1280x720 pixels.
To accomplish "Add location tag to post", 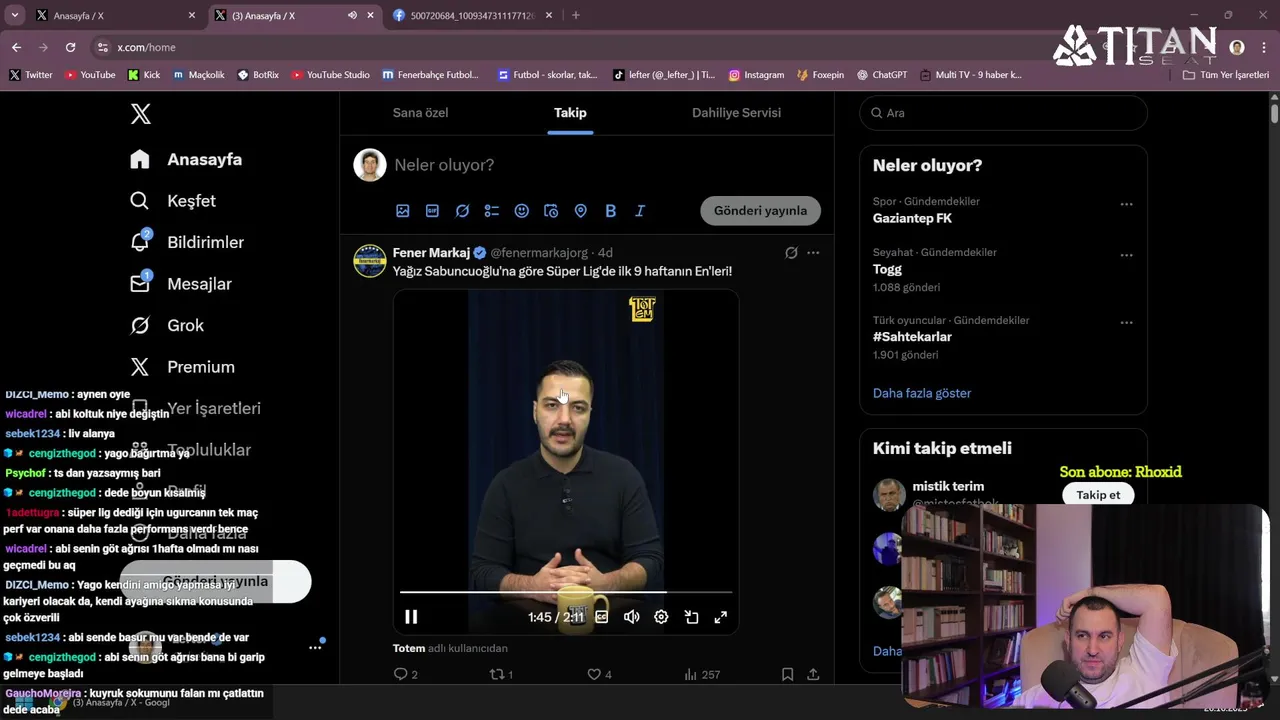I will 580,211.
